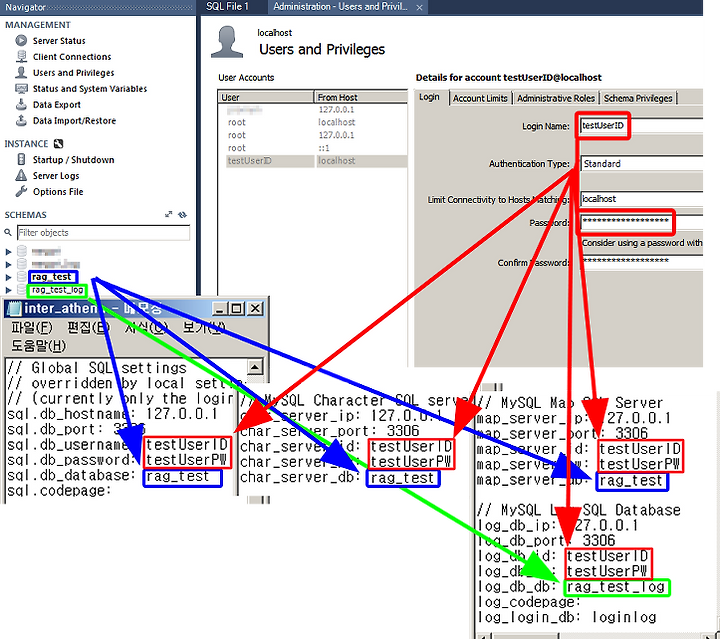Select the testUserID account row
This screenshot has width=720, height=639.
(x=316, y=161)
